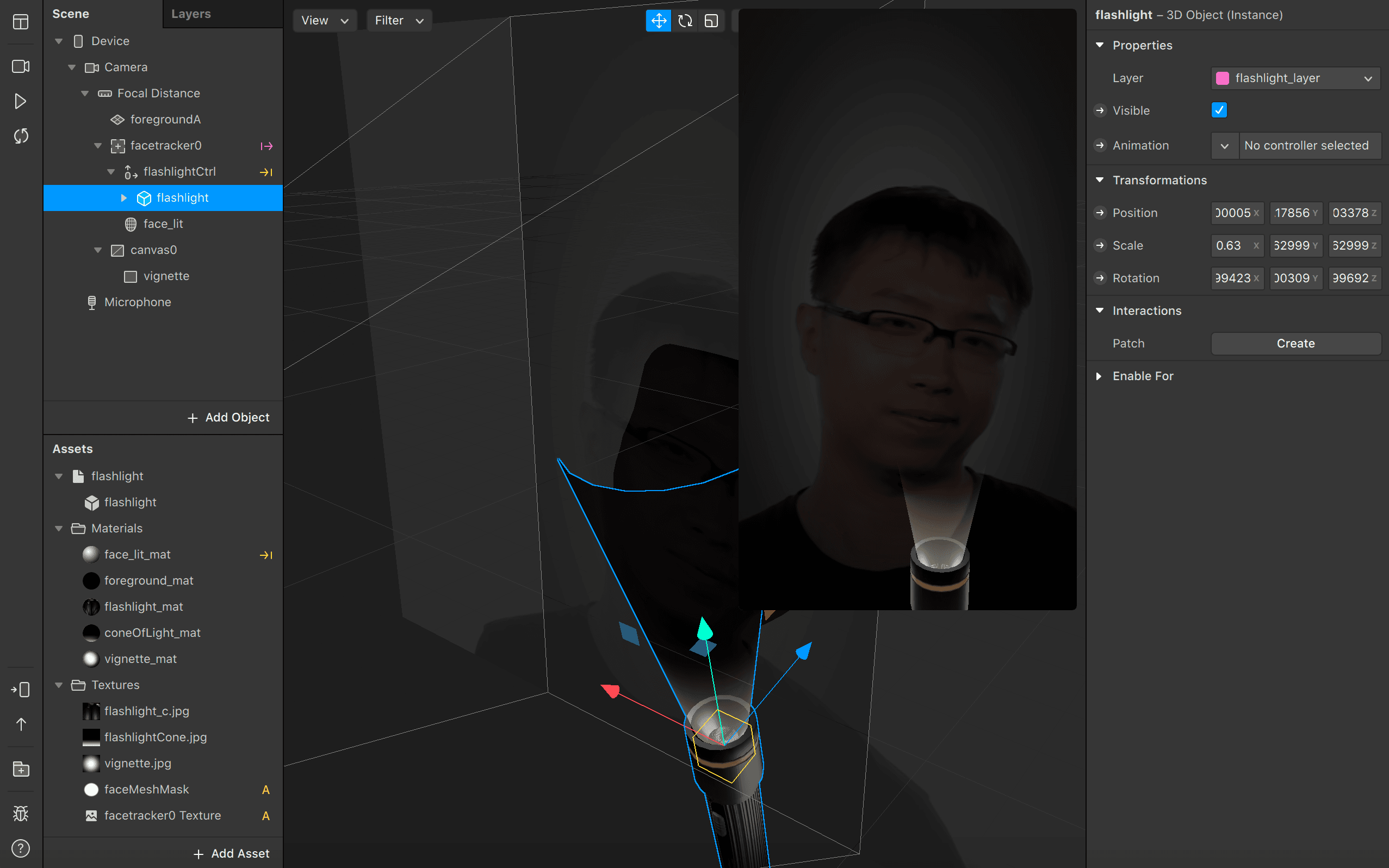Image resolution: width=1389 pixels, height=868 pixels.
Task: Expand the flashlight object in scene tree
Action: pyautogui.click(x=123, y=198)
